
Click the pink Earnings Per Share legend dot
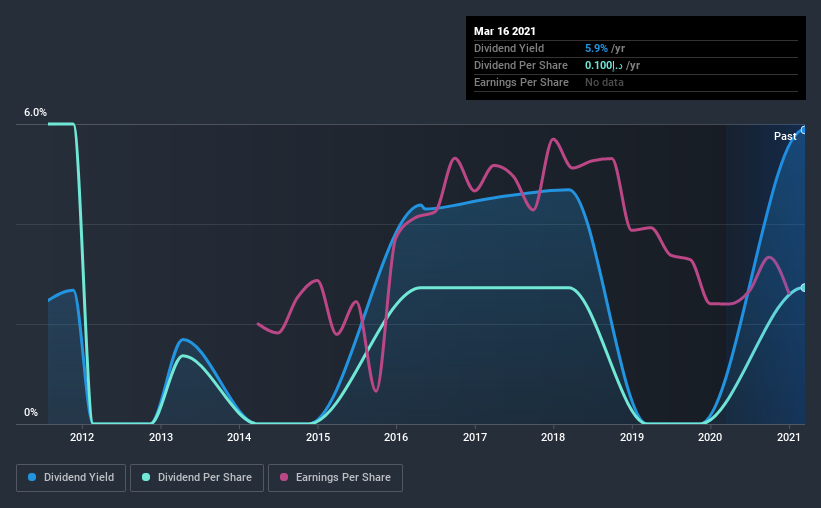point(284,477)
